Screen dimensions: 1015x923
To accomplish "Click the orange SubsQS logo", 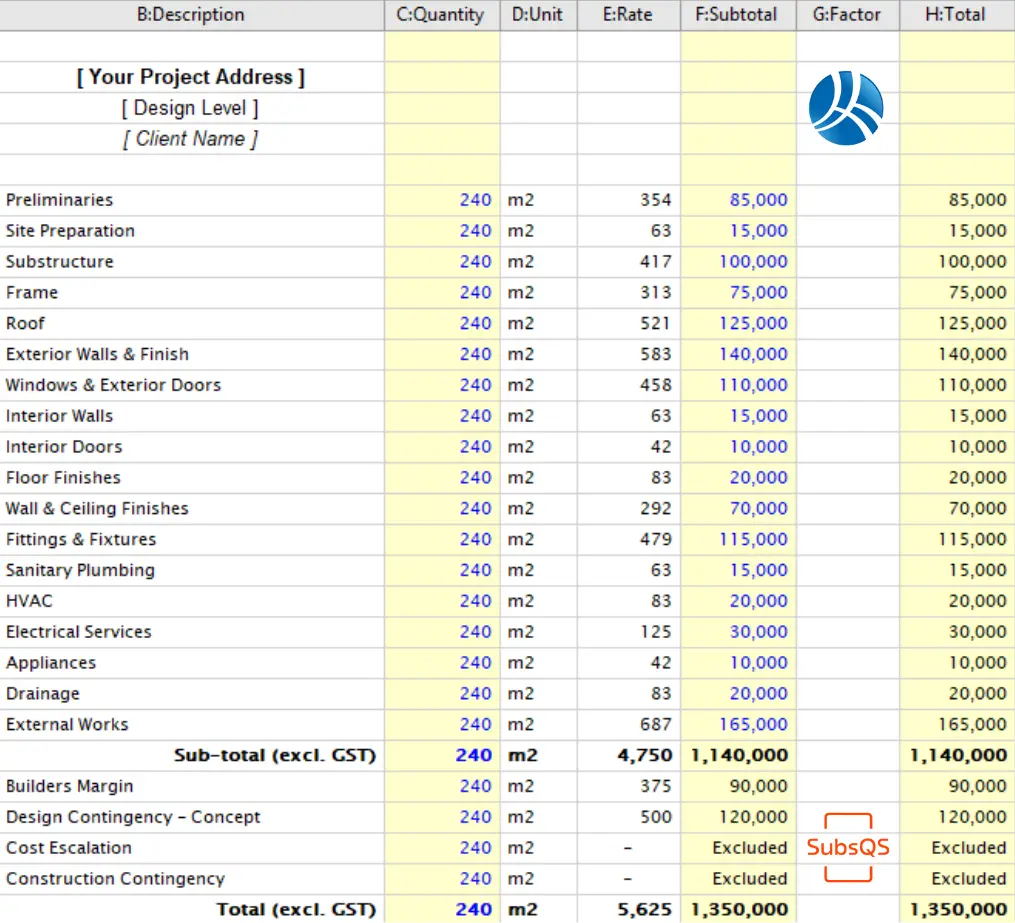I will click(846, 848).
